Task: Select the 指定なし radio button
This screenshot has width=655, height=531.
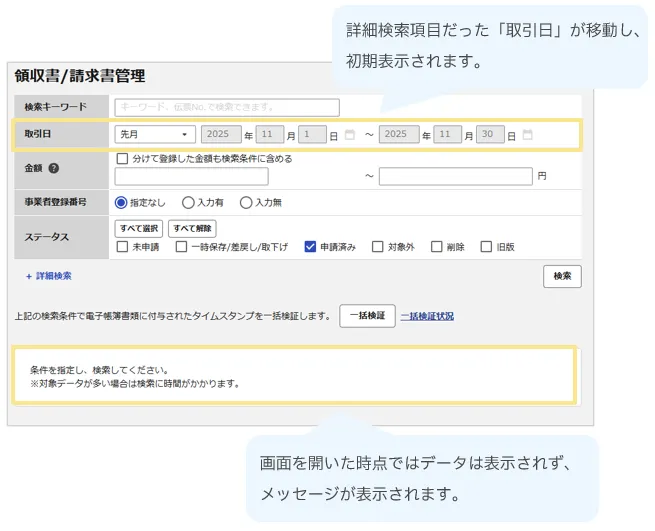Action: [122, 202]
